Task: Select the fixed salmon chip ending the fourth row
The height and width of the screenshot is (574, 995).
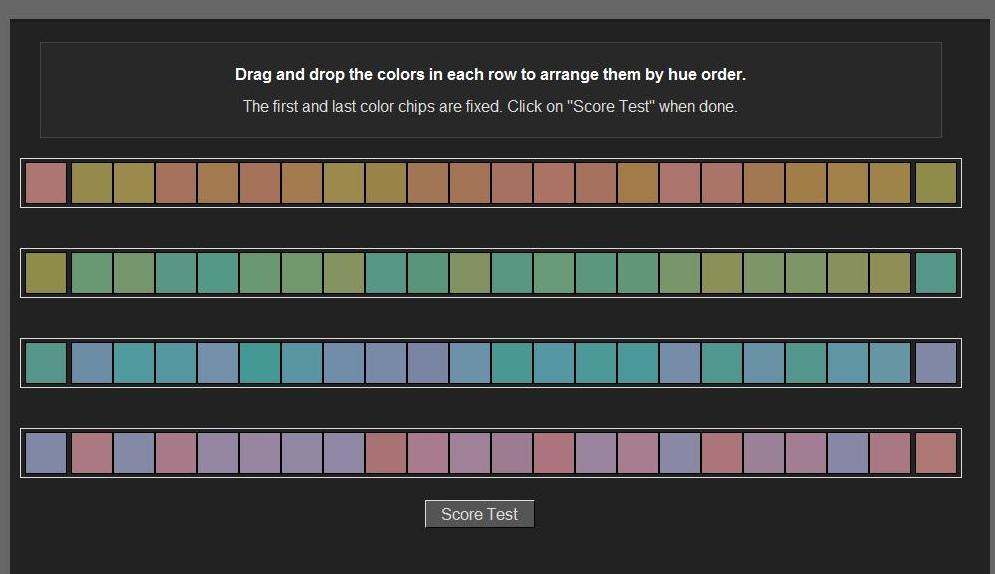Action: click(935, 453)
